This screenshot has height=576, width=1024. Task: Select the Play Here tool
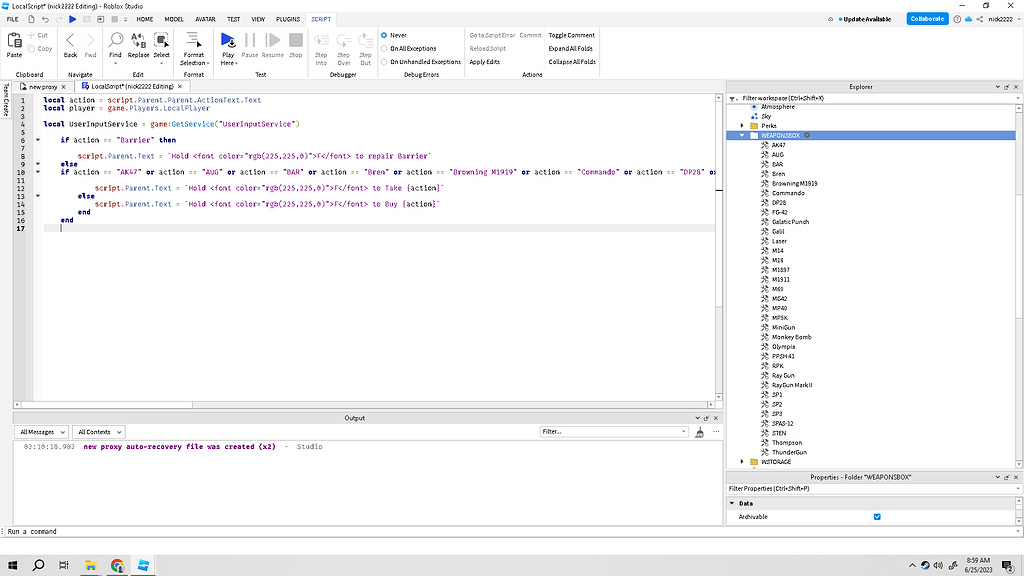click(x=227, y=45)
